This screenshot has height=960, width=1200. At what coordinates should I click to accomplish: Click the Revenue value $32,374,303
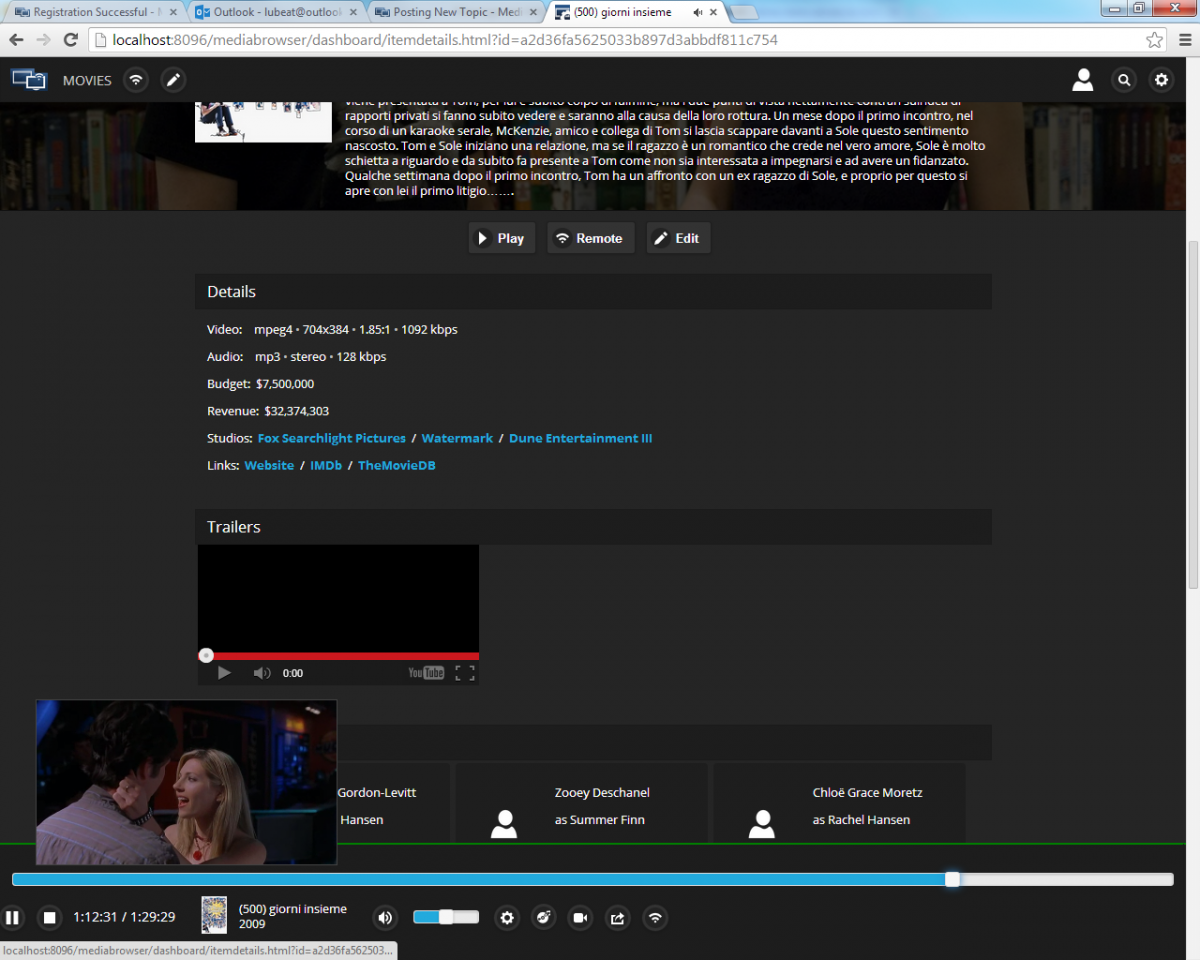click(297, 411)
